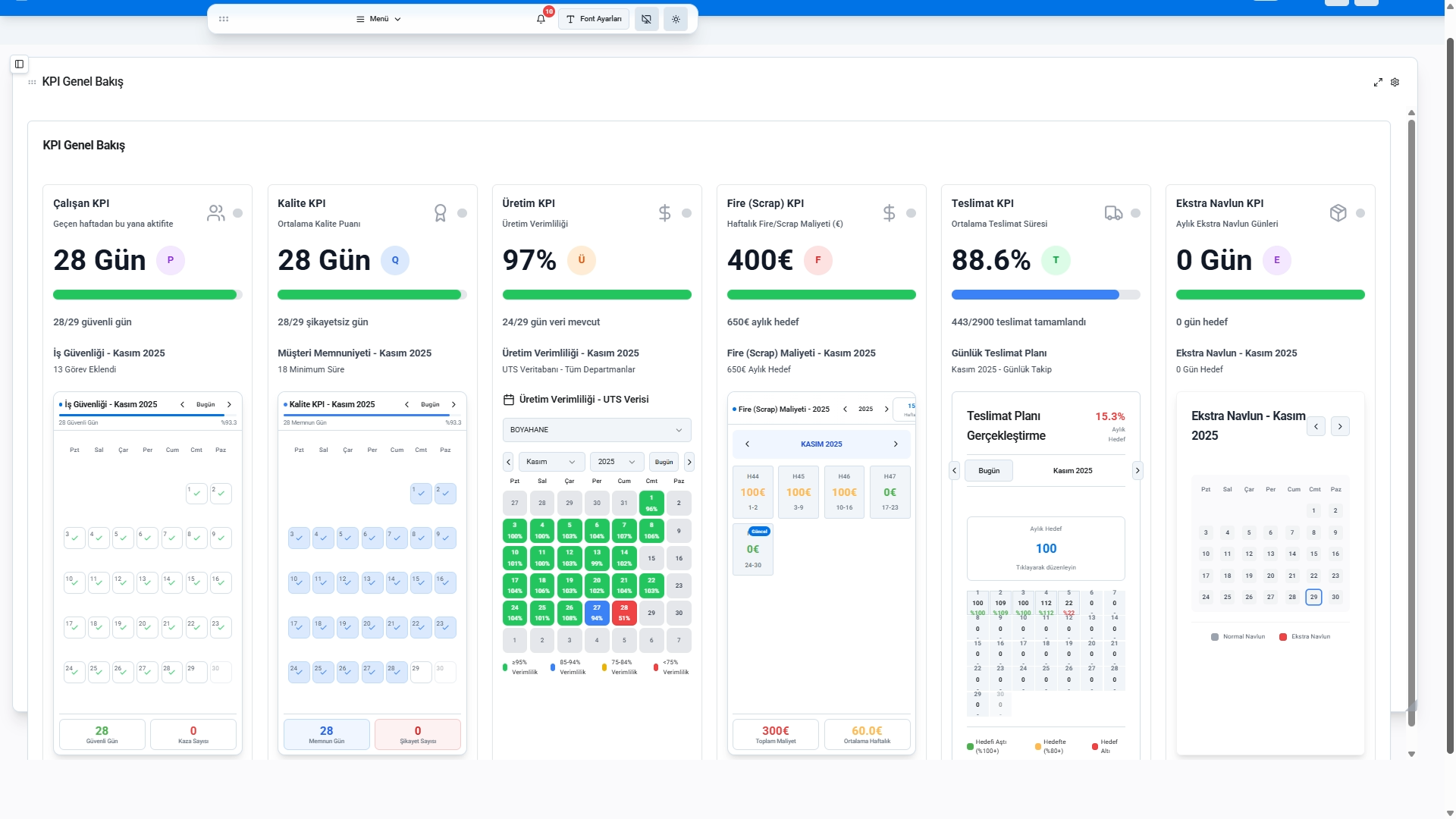Viewport: 1456px width, 819px height.
Task: Collapse the sidebar with the panel toggle
Action: [19, 64]
